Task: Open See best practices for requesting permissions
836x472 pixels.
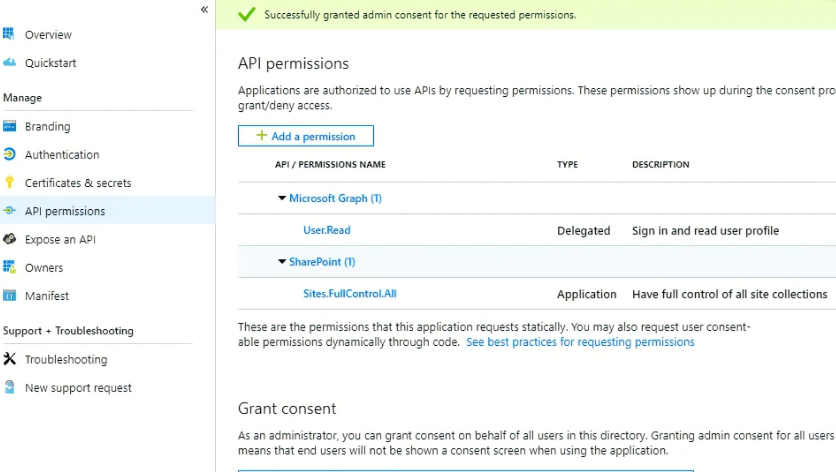Action: tap(580, 342)
